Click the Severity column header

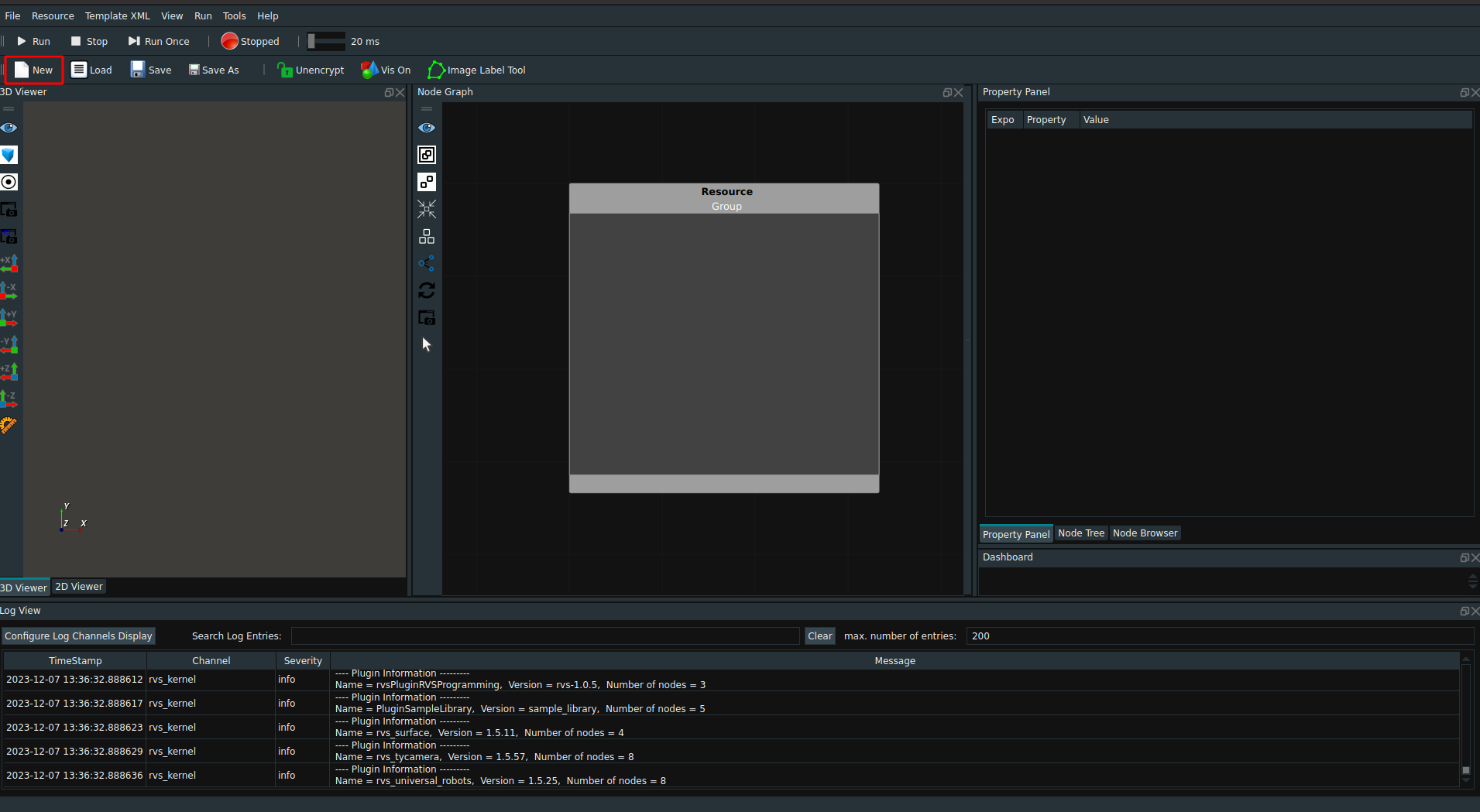pyautogui.click(x=303, y=660)
